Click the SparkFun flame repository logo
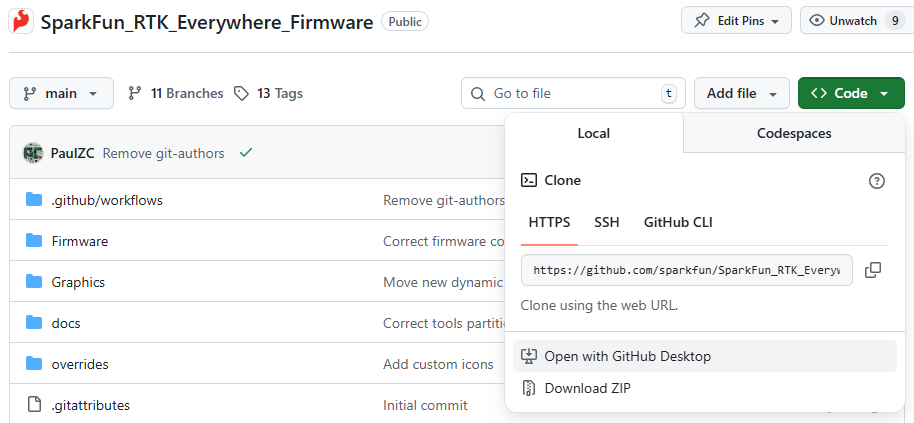 click(x=22, y=22)
